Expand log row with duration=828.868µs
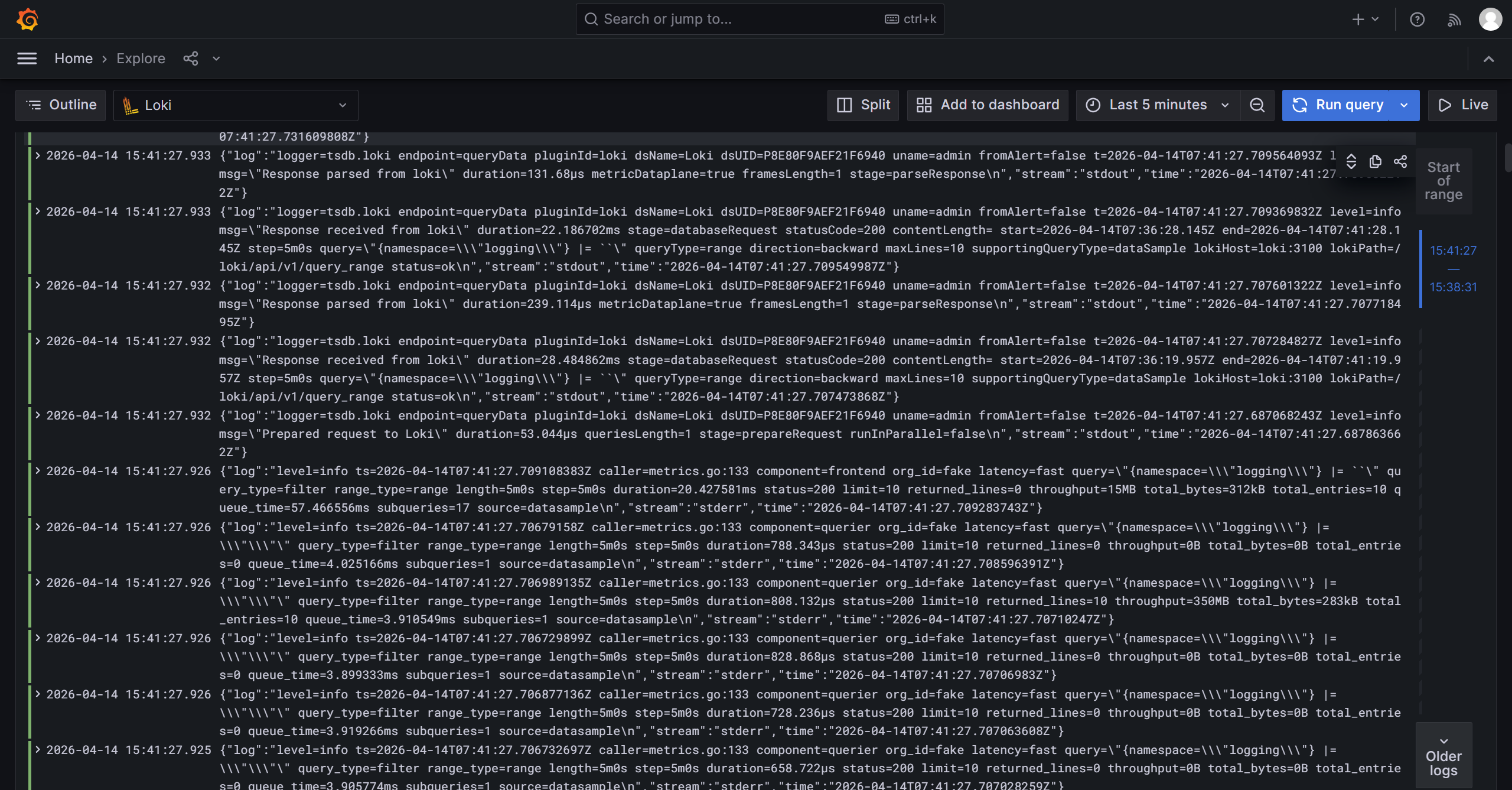The height and width of the screenshot is (790, 1512). 38,638
